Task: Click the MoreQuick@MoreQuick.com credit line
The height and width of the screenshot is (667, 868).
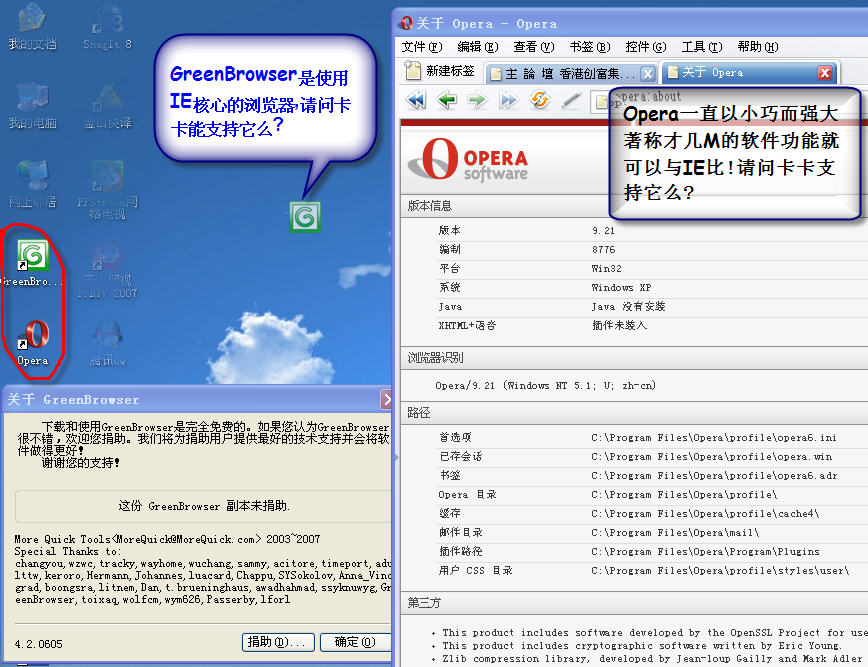Action: tap(167, 539)
